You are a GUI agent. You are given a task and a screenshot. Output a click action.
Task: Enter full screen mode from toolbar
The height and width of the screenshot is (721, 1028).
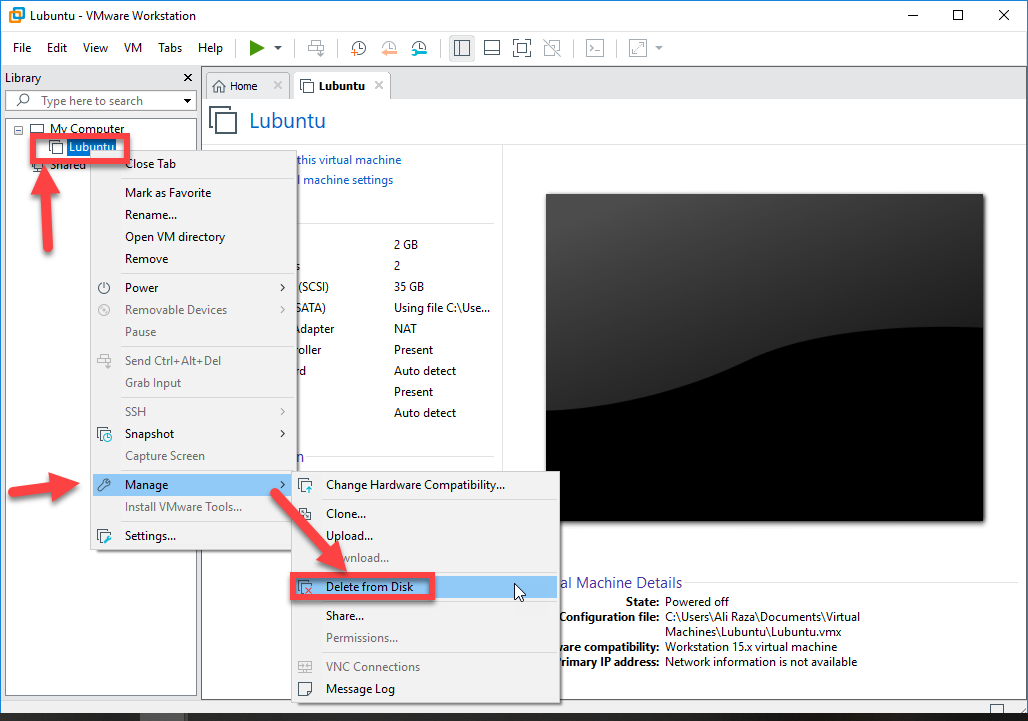(x=521, y=48)
